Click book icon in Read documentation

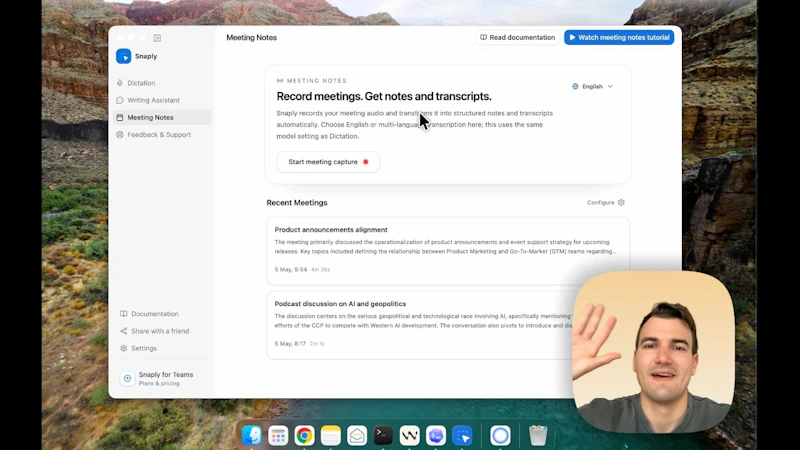(x=483, y=37)
